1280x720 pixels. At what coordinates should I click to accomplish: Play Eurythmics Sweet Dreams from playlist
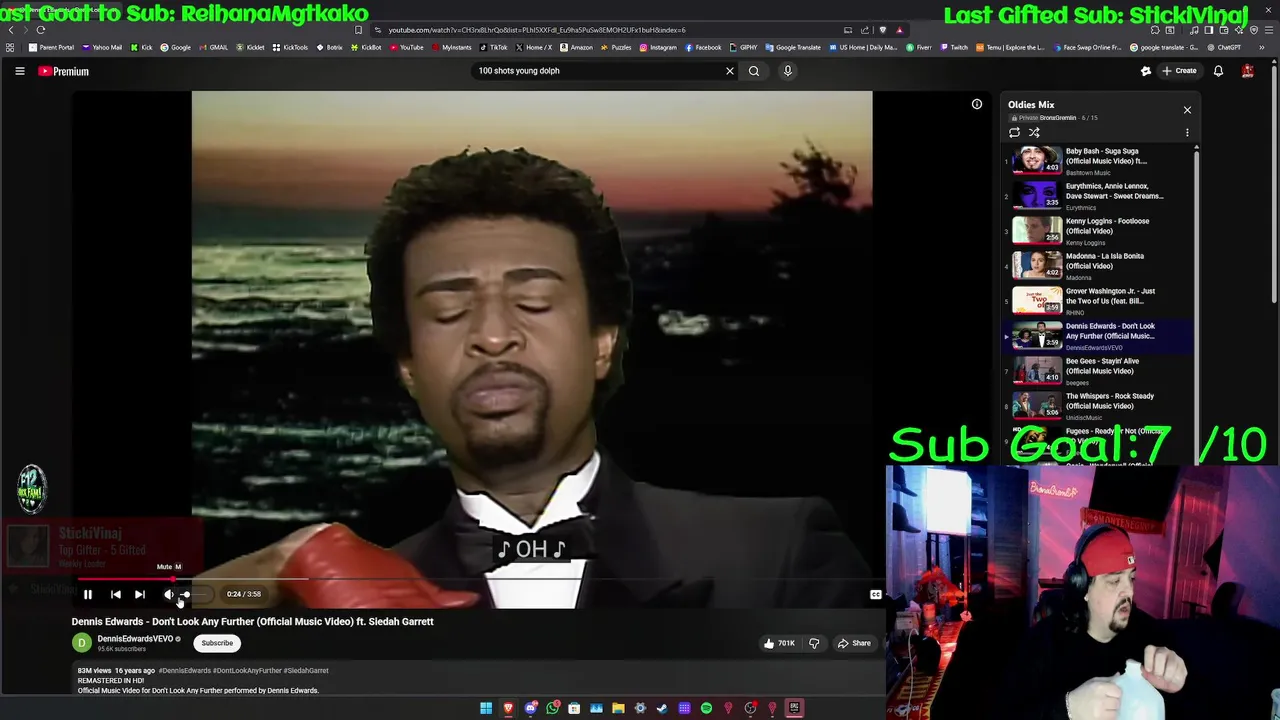tap(1097, 196)
